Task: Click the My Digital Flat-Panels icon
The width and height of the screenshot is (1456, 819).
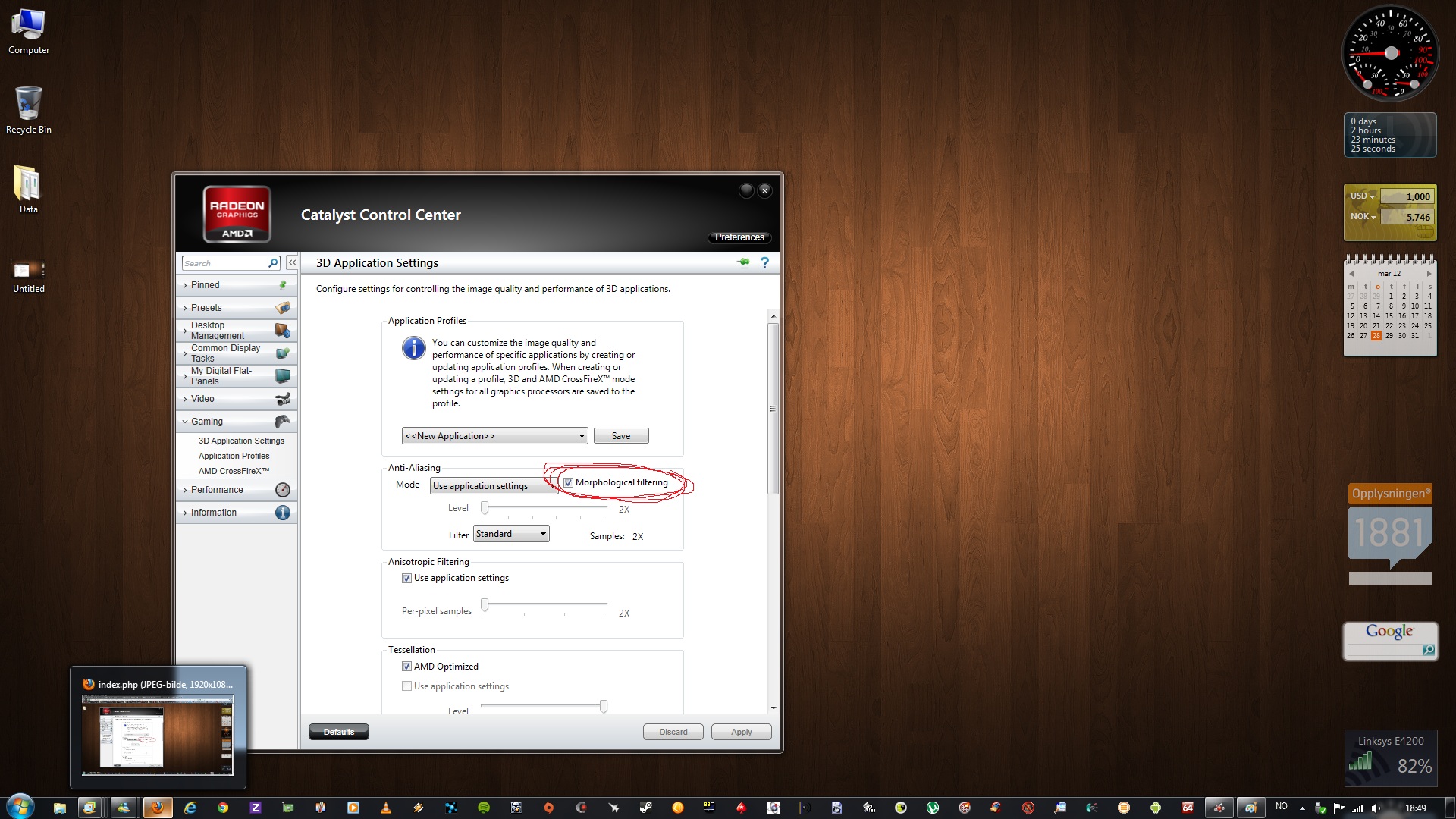Action: click(x=283, y=376)
